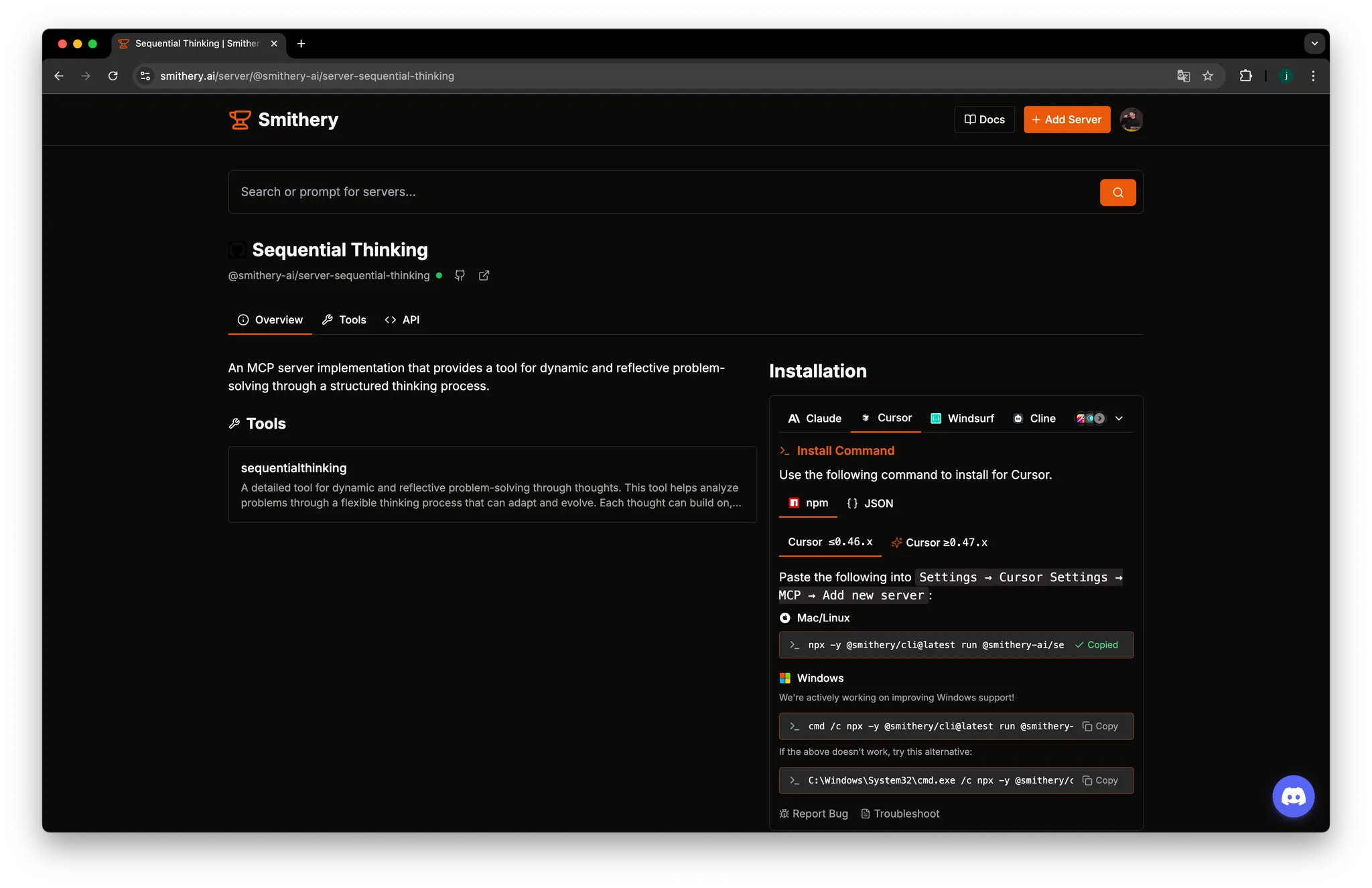This screenshot has height=888, width=1372.
Task: Select the npm install tab
Action: click(x=808, y=504)
